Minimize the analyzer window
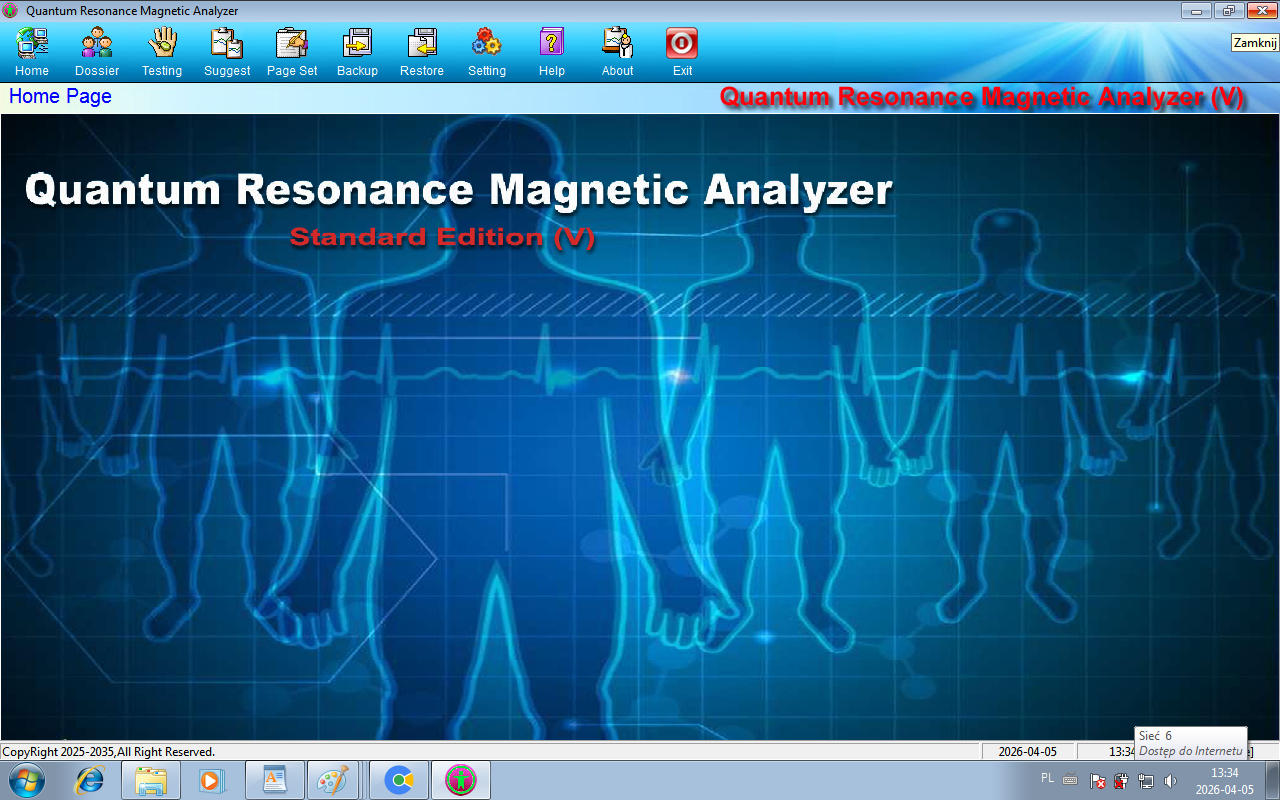Screen dimensions: 1280x800 pyautogui.click(x=1196, y=11)
